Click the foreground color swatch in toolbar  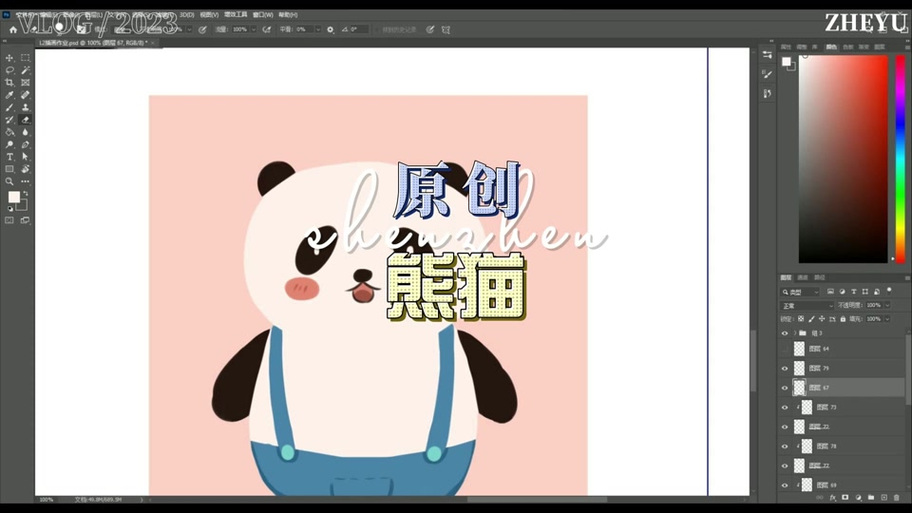pyautogui.click(x=14, y=198)
